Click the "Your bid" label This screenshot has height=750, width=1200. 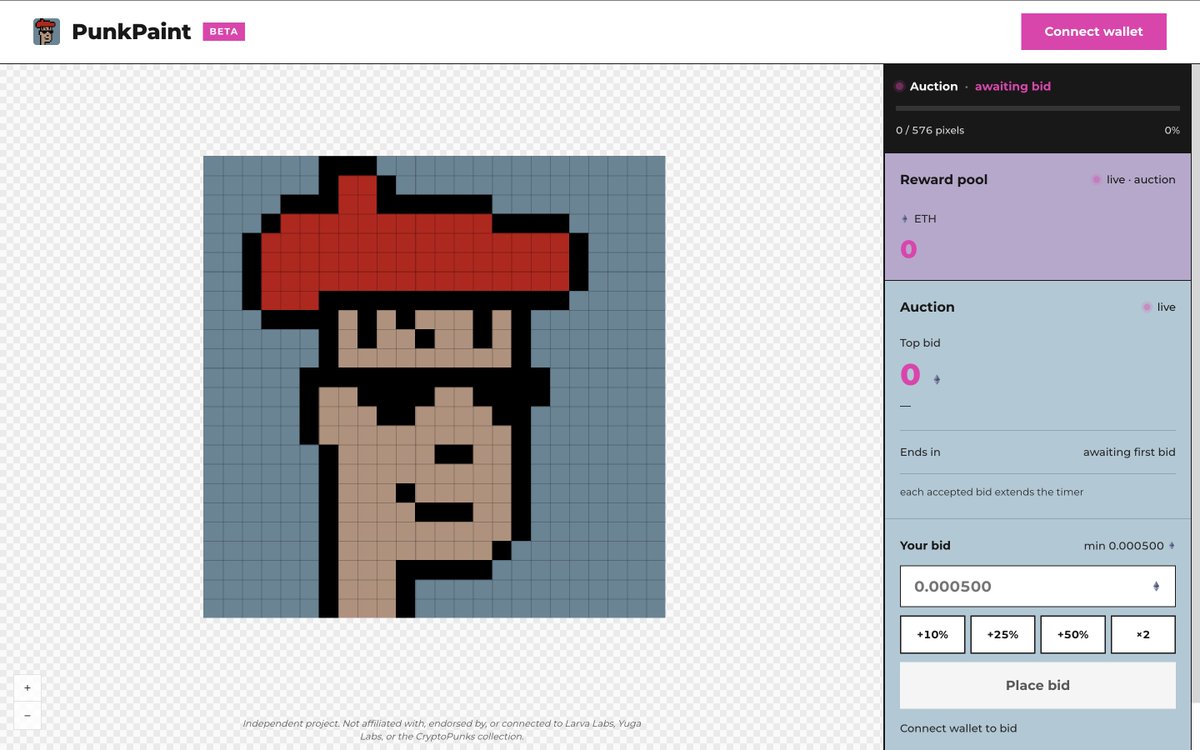click(x=925, y=546)
